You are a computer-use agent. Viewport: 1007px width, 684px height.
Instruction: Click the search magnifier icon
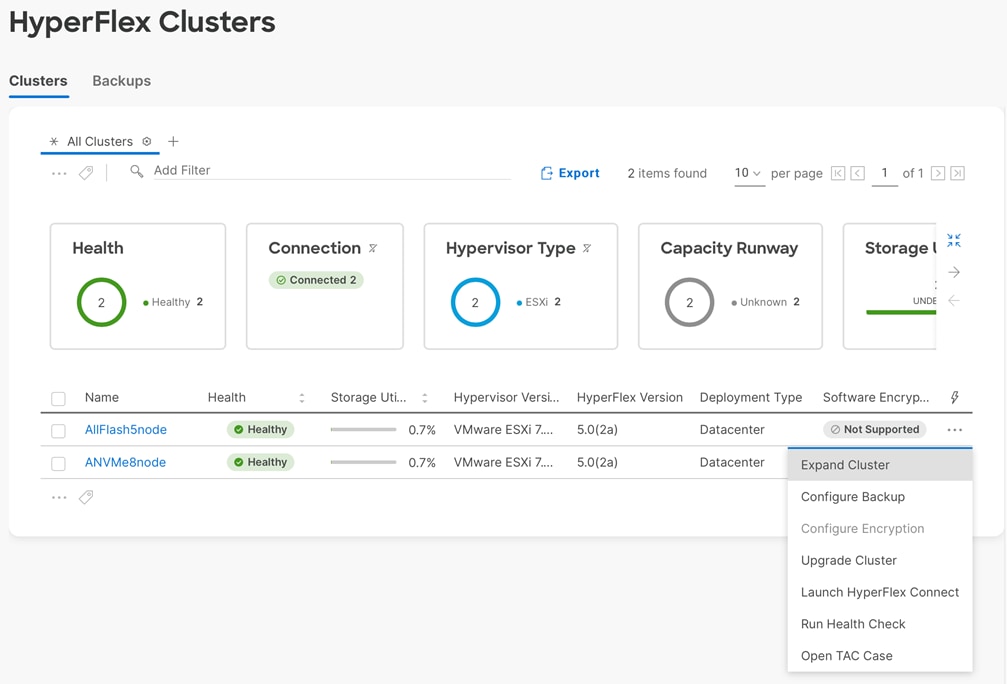pos(136,171)
